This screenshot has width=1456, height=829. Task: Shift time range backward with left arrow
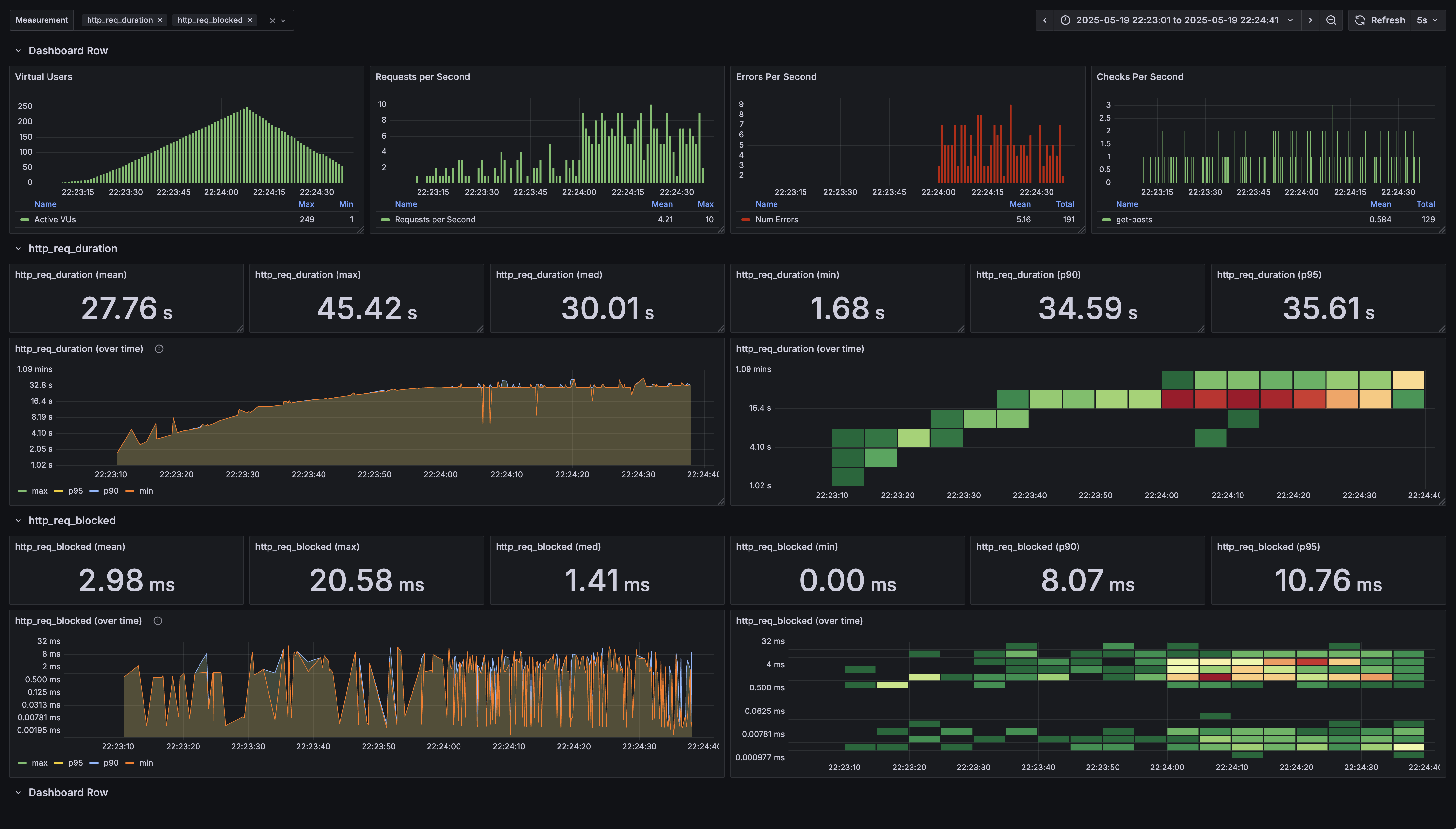(x=1044, y=20)
